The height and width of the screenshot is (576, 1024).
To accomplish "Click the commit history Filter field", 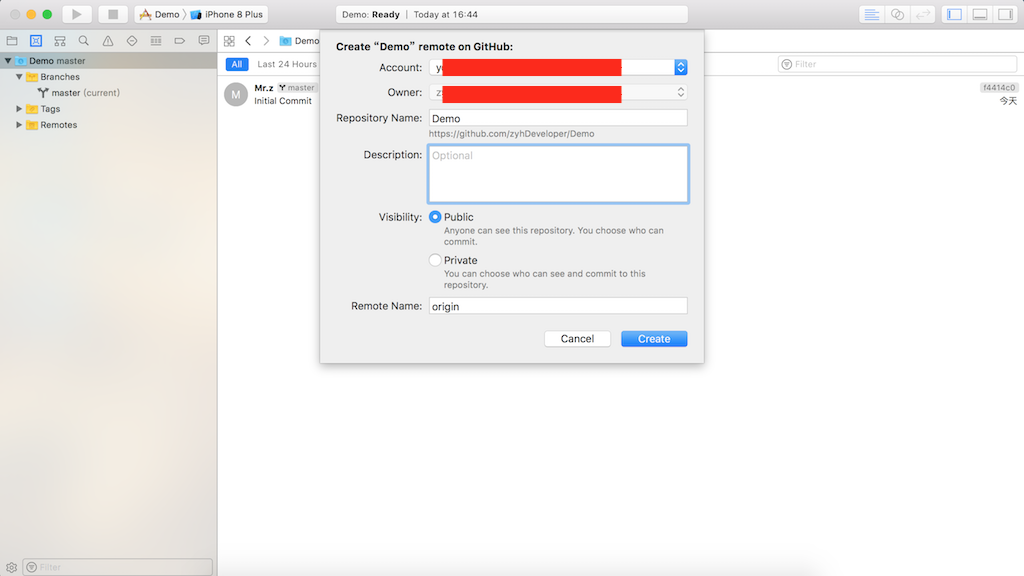I will click(897, 64).
